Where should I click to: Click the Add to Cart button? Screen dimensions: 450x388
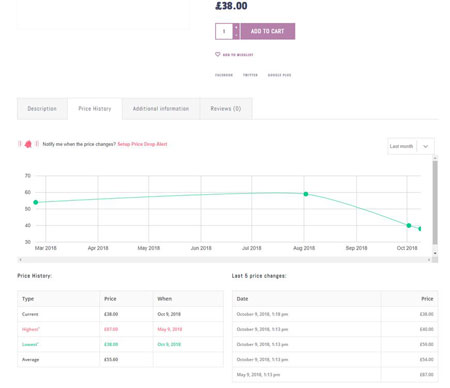(x=268, y=31)
